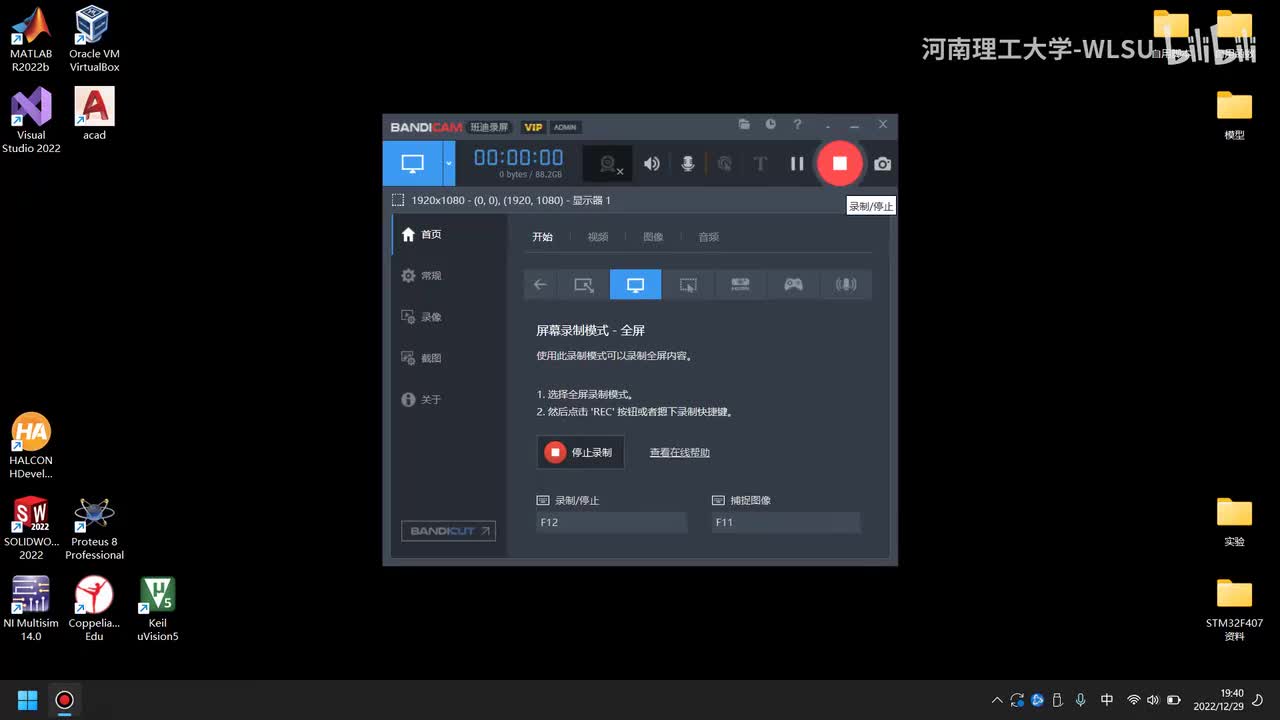This screenshot has height=720, width=1280.
Task: Select the 实验 folder on desktop
Action: click(1234, 522)
